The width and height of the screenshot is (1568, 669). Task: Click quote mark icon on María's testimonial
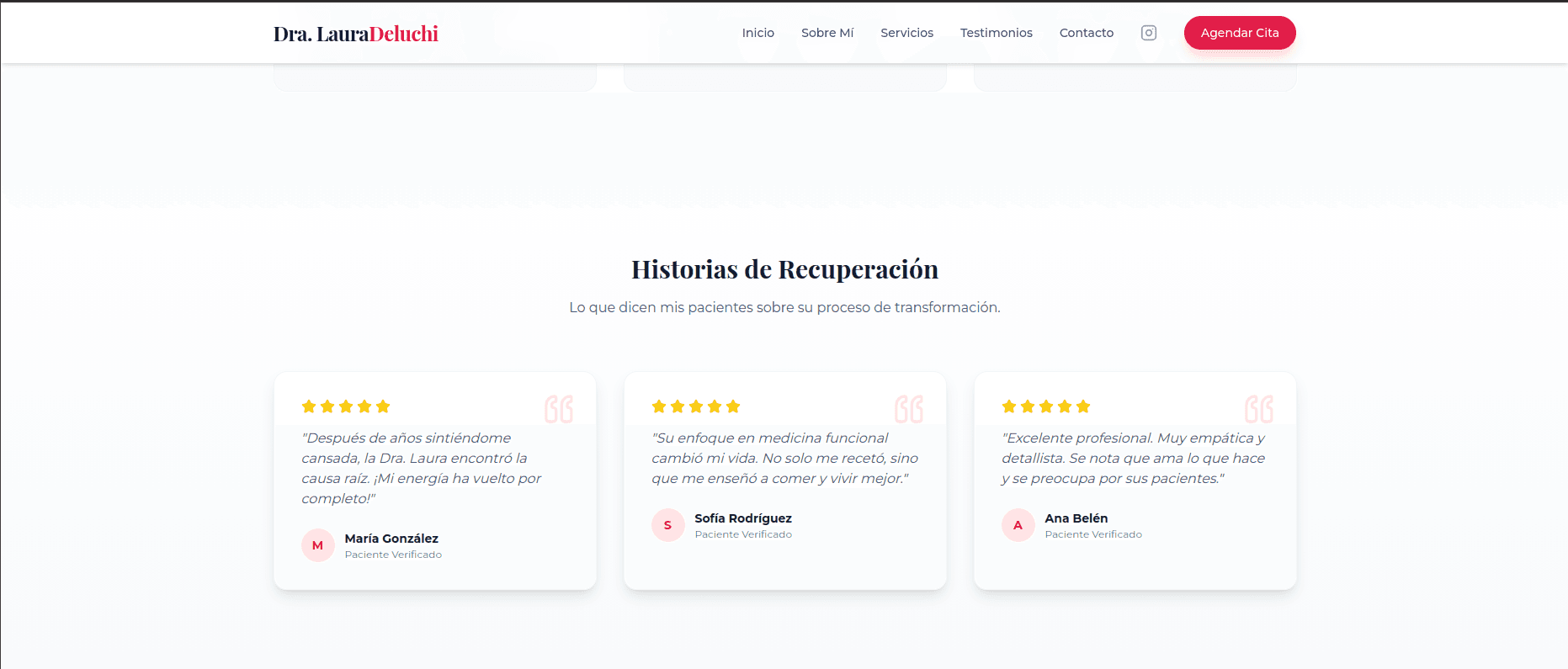(x=558, y=409)
